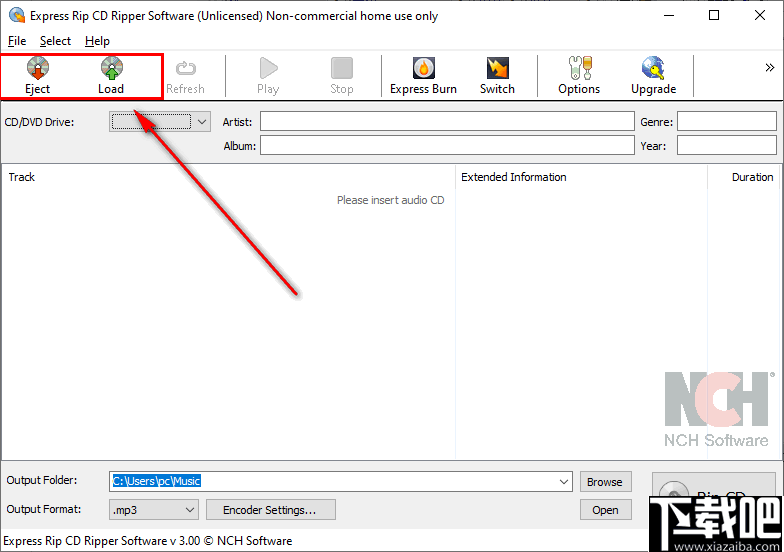Image resolution: width=784 pixels, height=552 pixels.
Task: Open the File menu
Action: click(x=17, y=41)
